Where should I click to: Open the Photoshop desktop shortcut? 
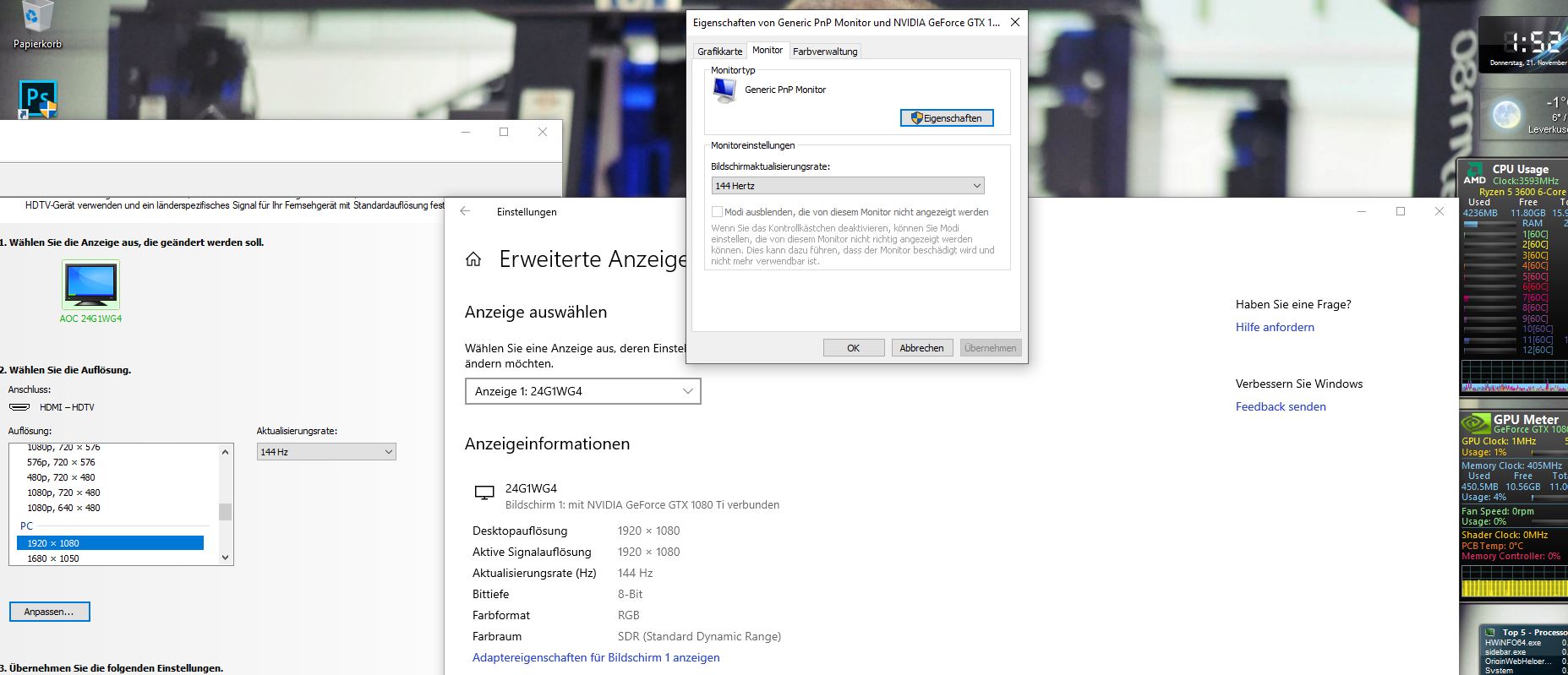[38, 99]
